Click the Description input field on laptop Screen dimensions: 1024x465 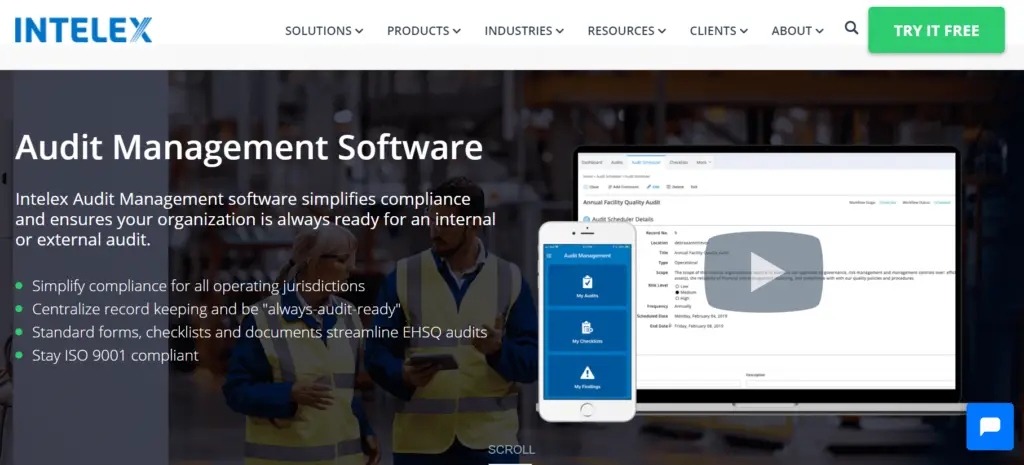pos(850,384)
